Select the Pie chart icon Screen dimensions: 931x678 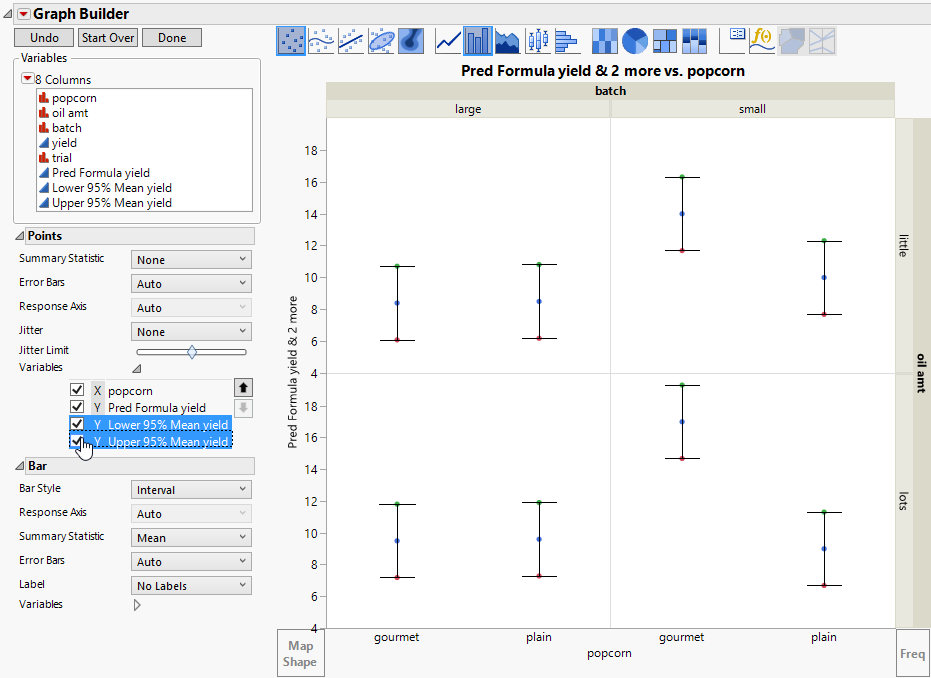(635, 41)
